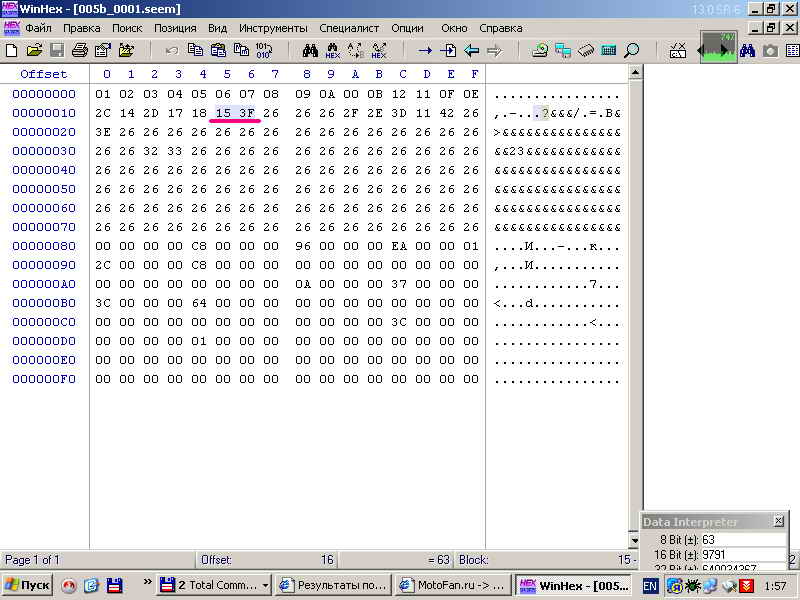Open Find Text with the black binoculars
This screenshot has width=800, height=600.
[x=310, y=50]
